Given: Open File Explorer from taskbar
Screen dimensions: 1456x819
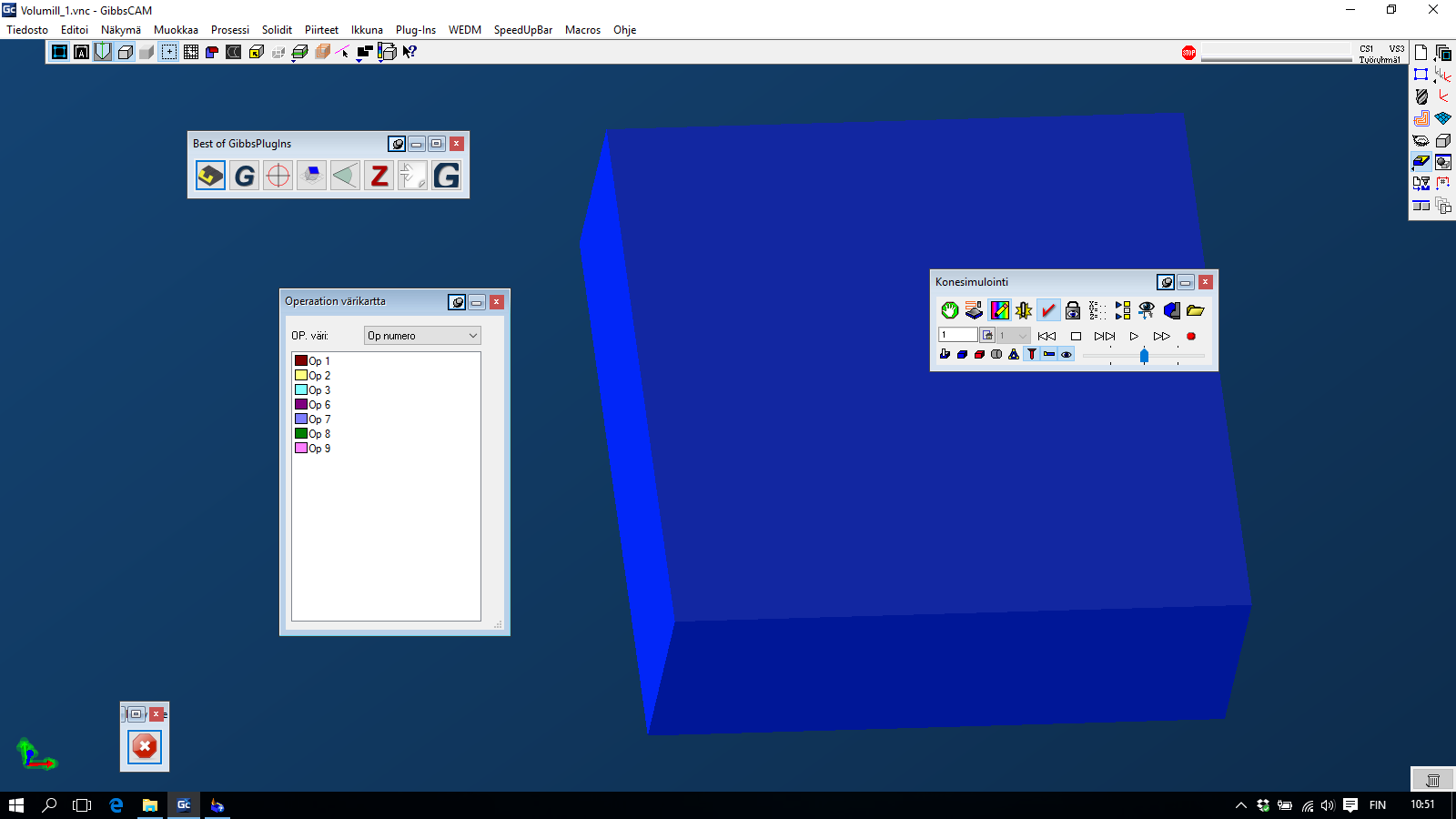Looking at the screenshot, I should click(x=150, y=805).
